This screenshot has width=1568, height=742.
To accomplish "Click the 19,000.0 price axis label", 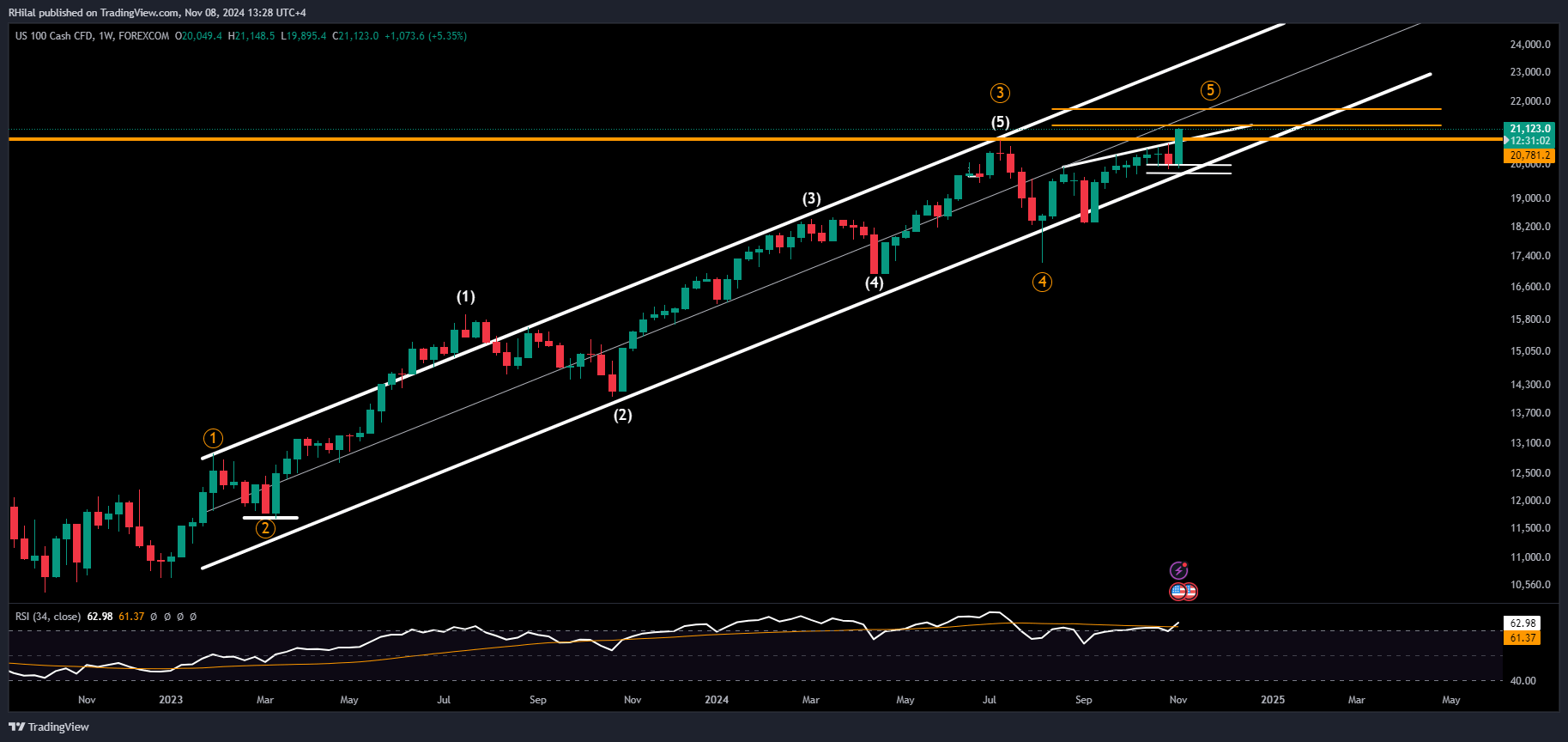I will [x=1530, y=198].
